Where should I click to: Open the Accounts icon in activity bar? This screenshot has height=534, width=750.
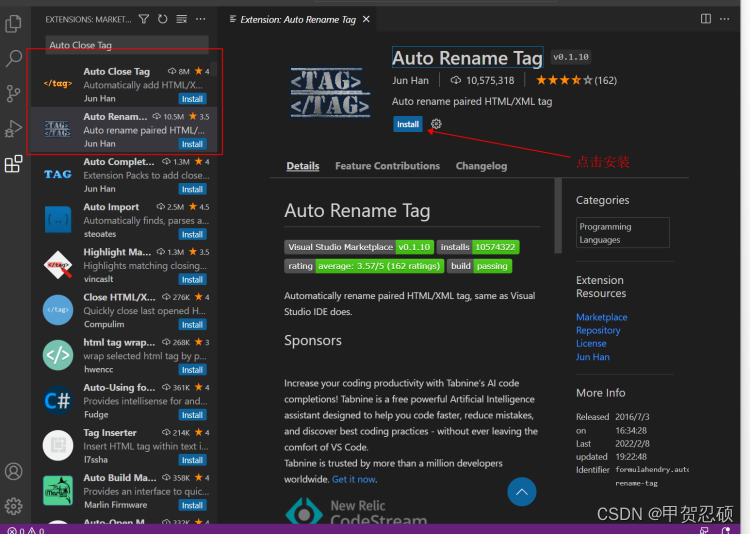(x=13, y=471)
